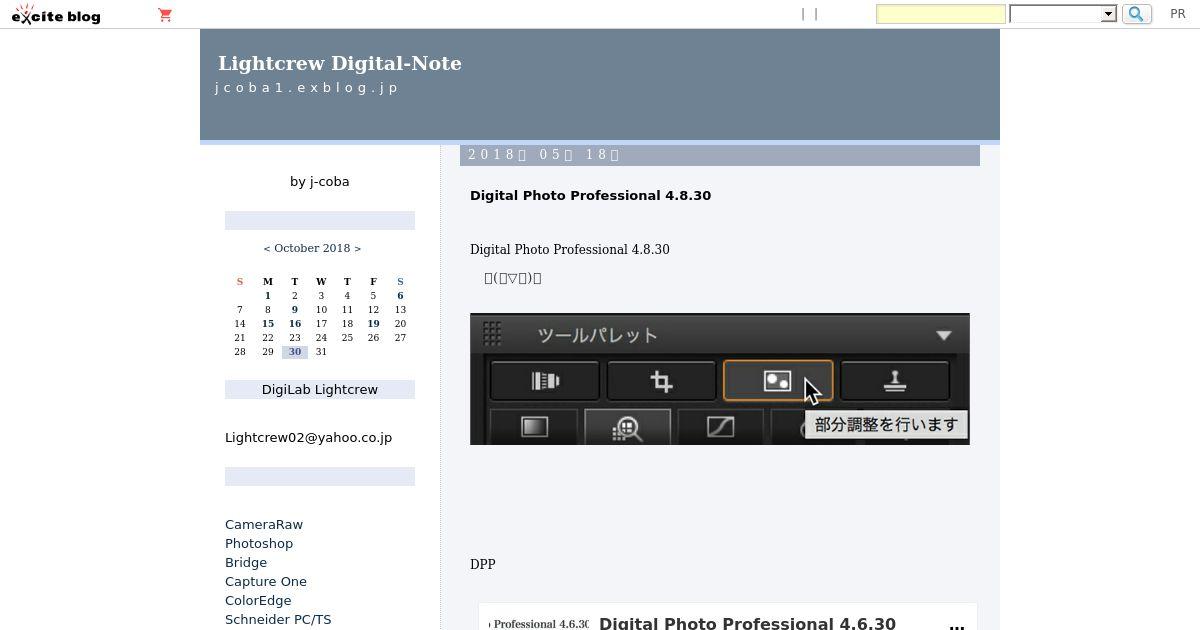Select calendar date 16
The height and width of the screenshot is (630, 1200).
click(294, 324)
